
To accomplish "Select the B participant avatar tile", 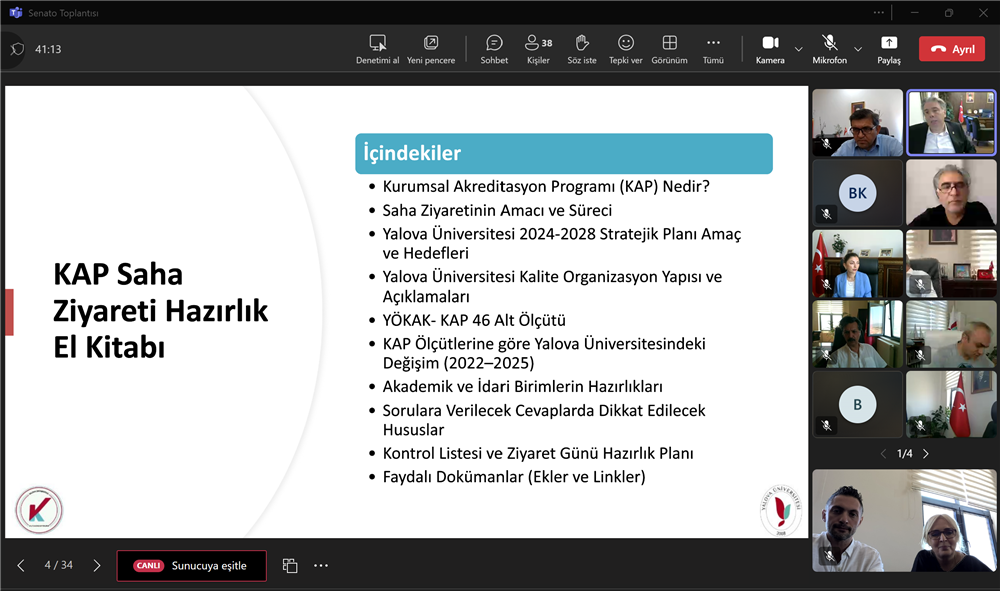I will (x=857, y=405).
